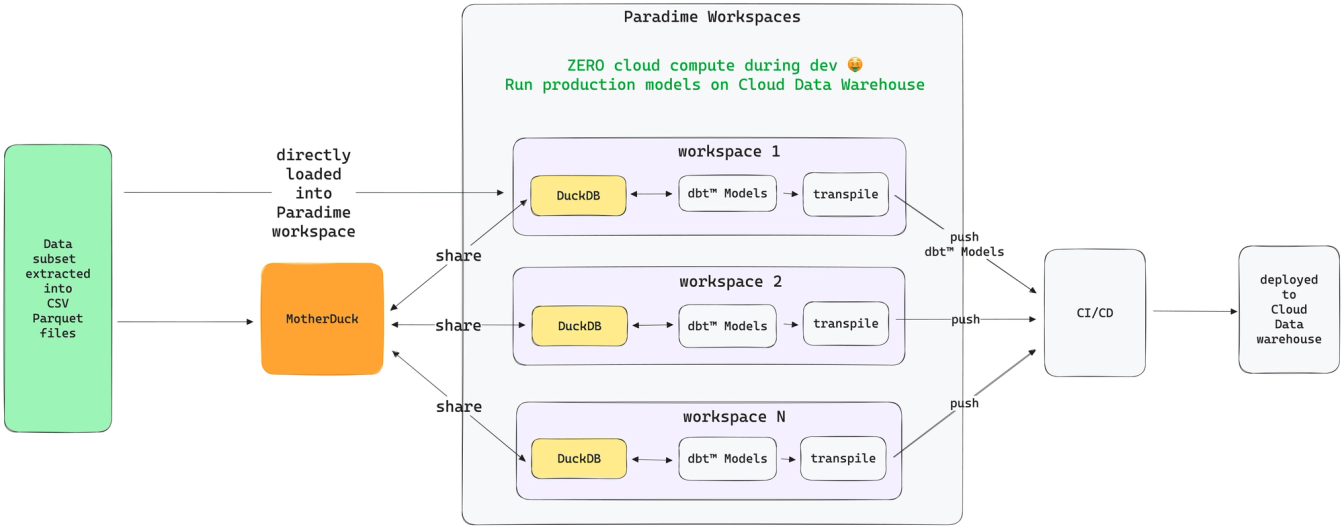Select the dbt™ Models box in workspace N

[x=728, y=458]
